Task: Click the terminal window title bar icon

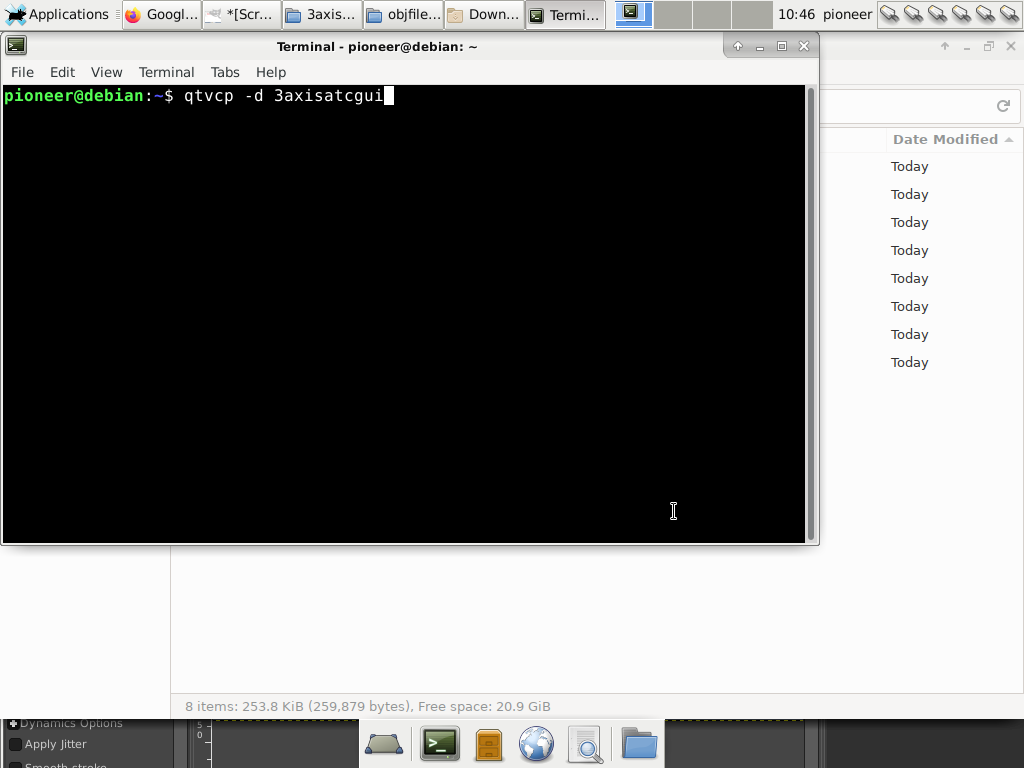Action: [16, 46]
